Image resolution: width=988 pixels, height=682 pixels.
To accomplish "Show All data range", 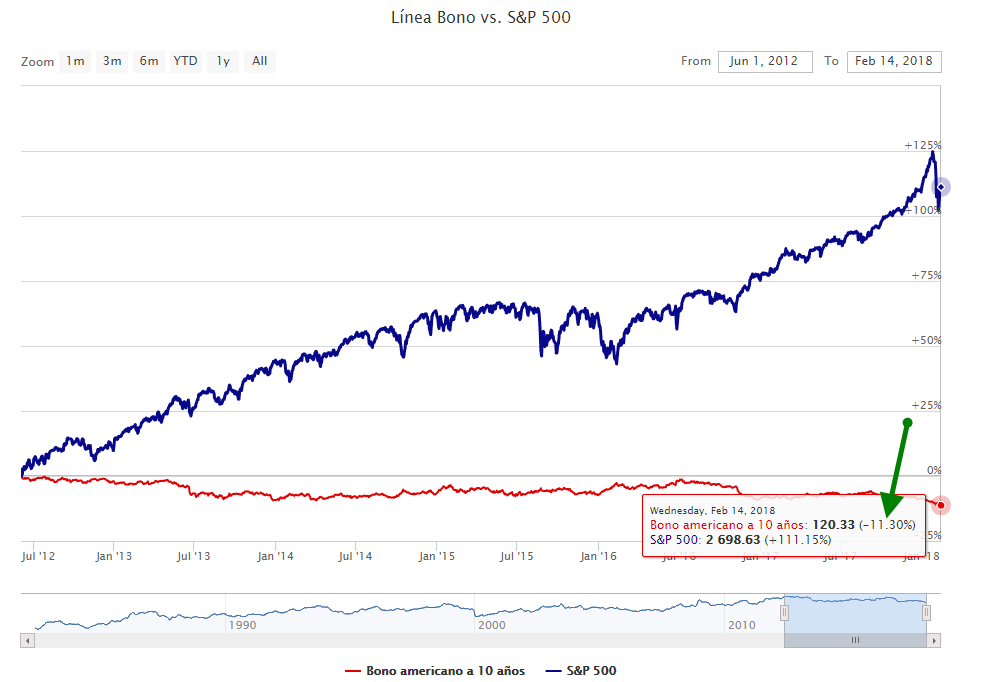I will coord(260,61).
